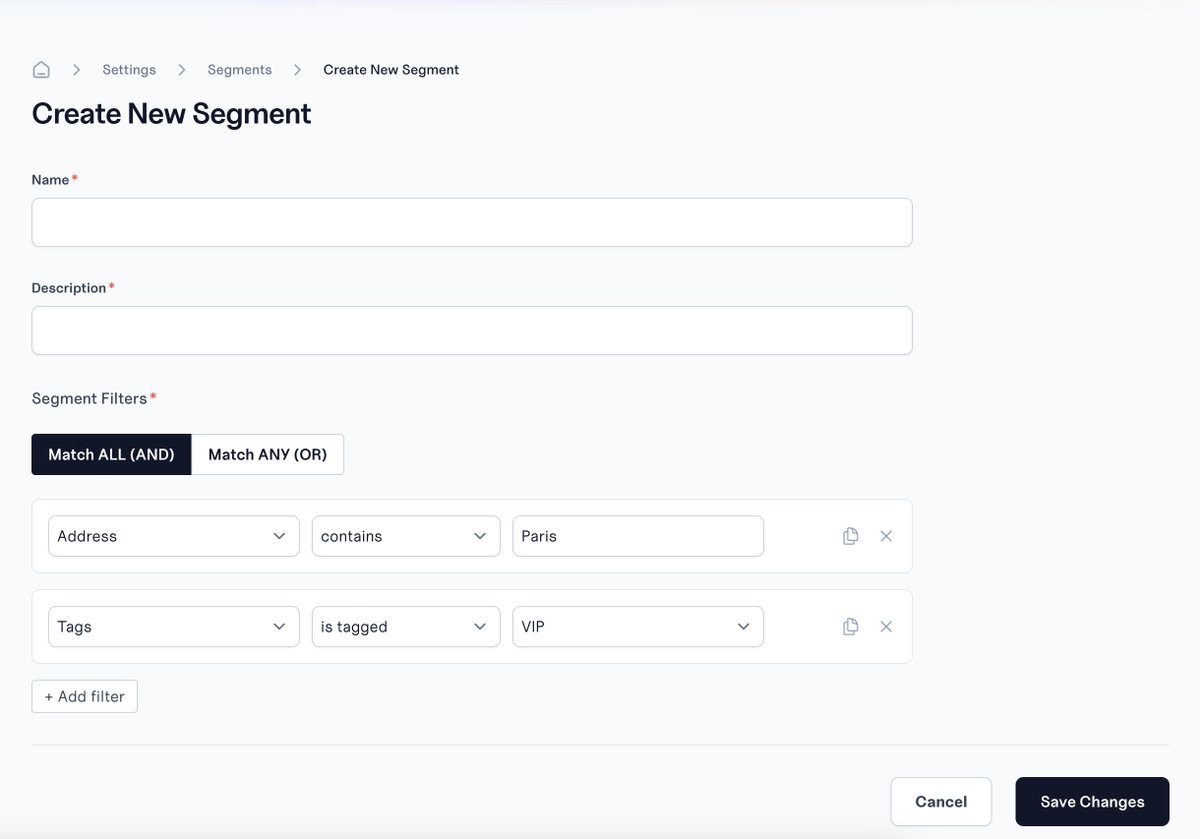Viewport: 1200px width, 839px height.
Task: Click the Save Changes button
Action: coord(1092,801)
